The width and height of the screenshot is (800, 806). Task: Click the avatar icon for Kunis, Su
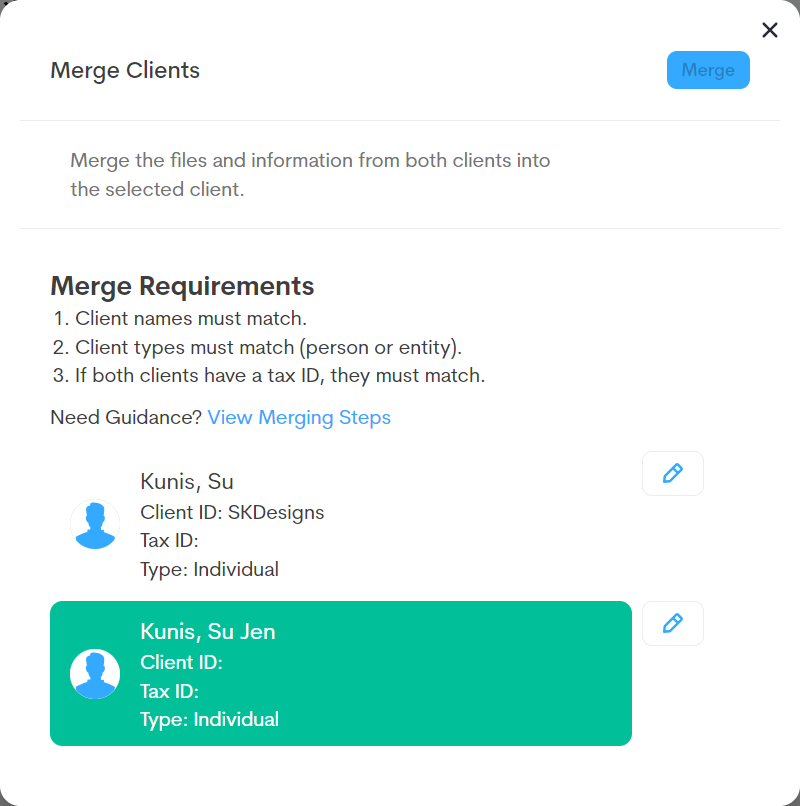click(95, 524)
